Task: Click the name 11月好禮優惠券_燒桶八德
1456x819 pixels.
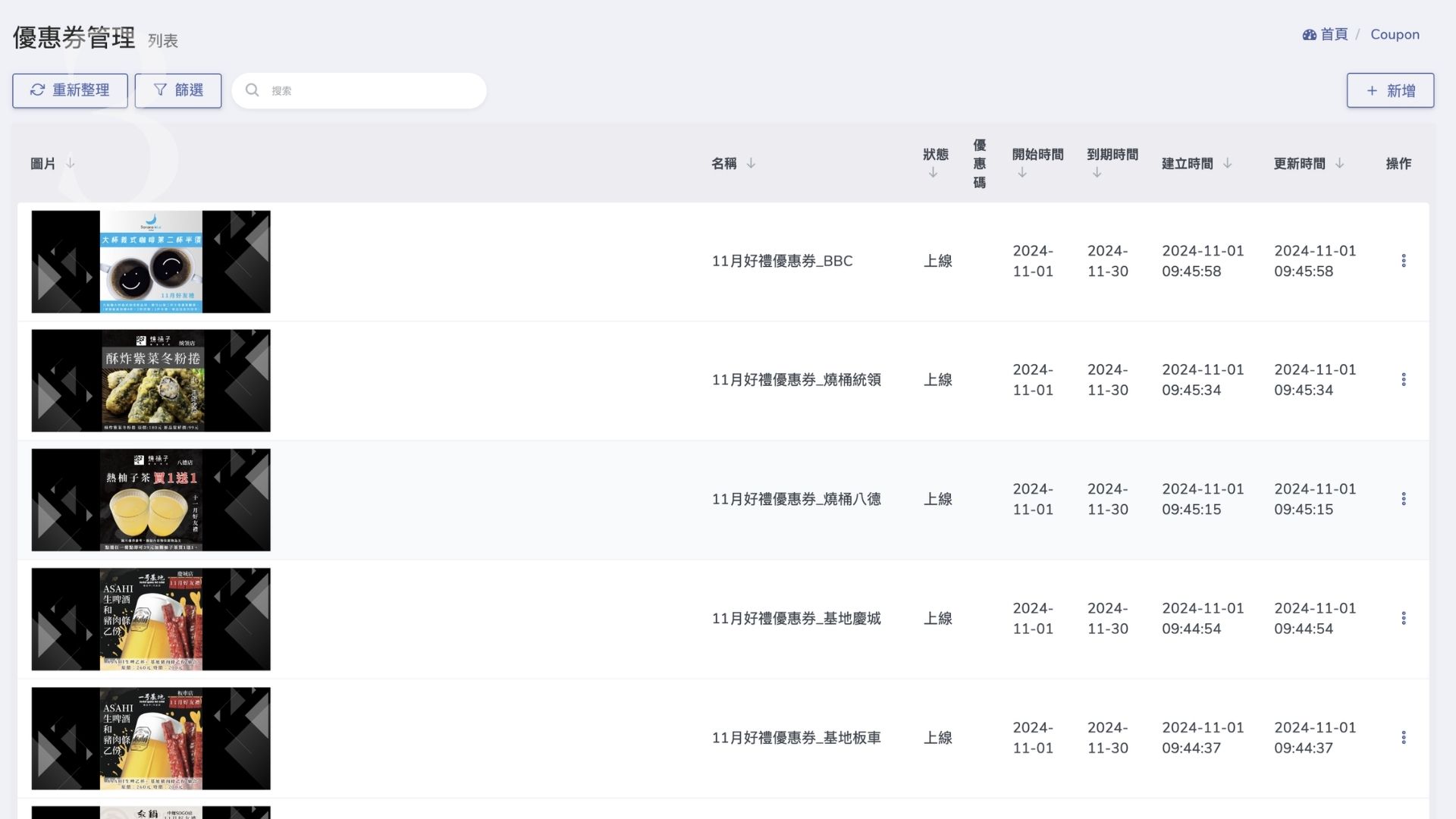Action: (796, 499)
